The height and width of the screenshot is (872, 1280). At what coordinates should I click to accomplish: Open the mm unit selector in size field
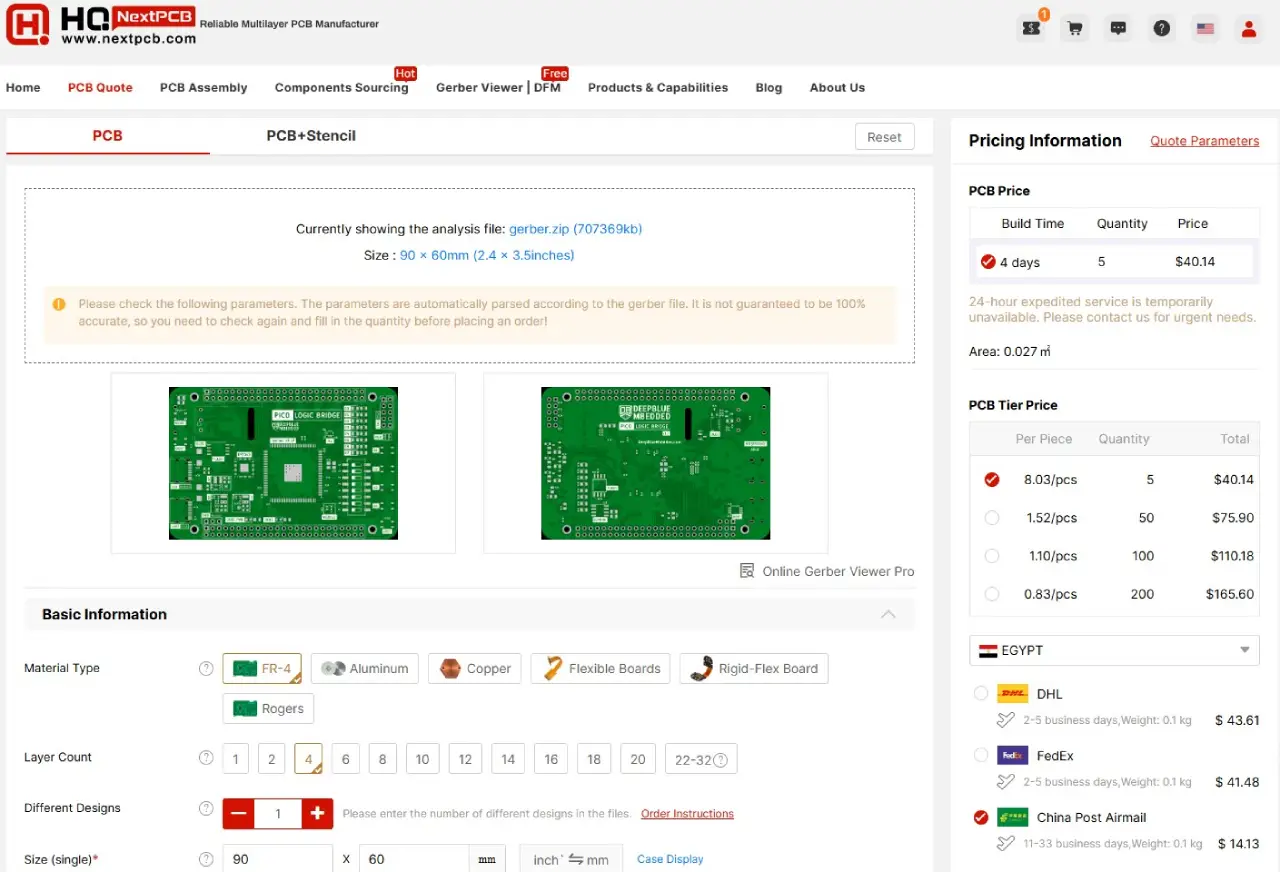click(487, 859)
